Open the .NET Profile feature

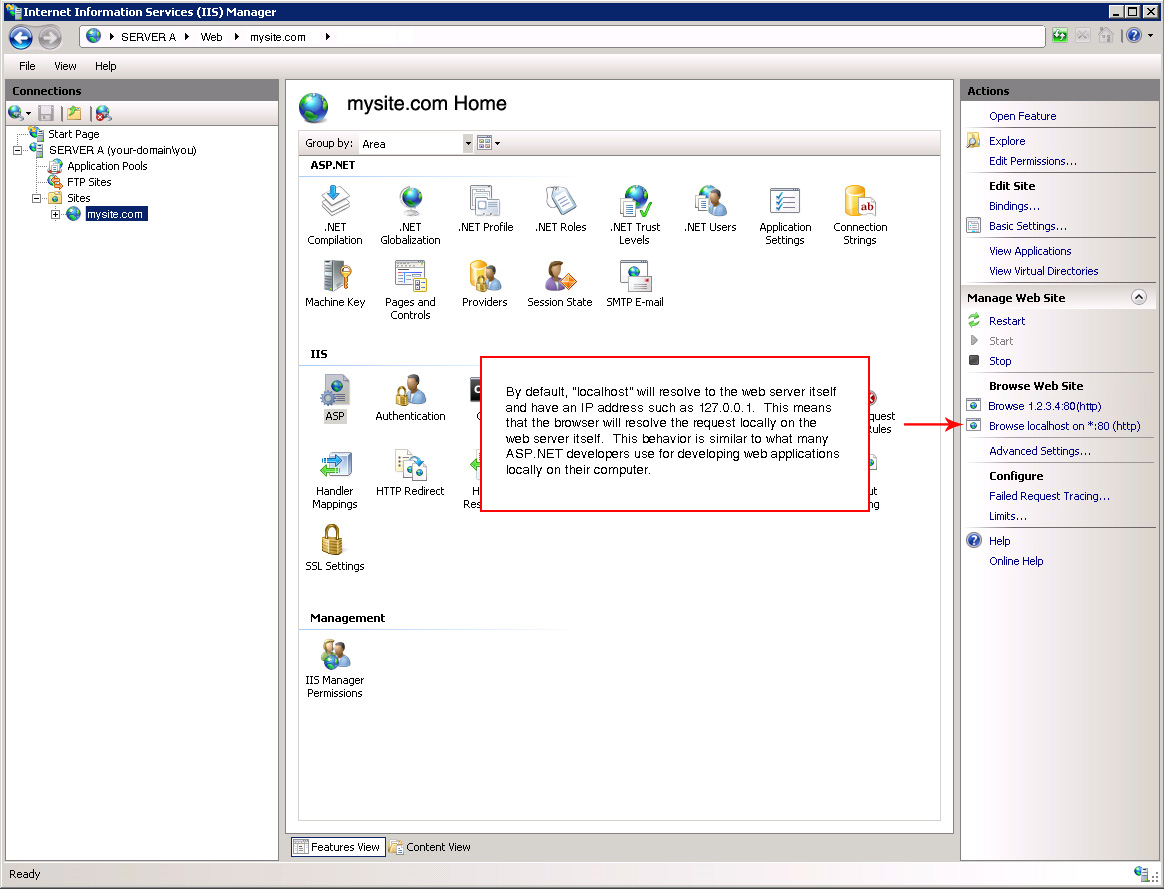(x=485, y=209)
